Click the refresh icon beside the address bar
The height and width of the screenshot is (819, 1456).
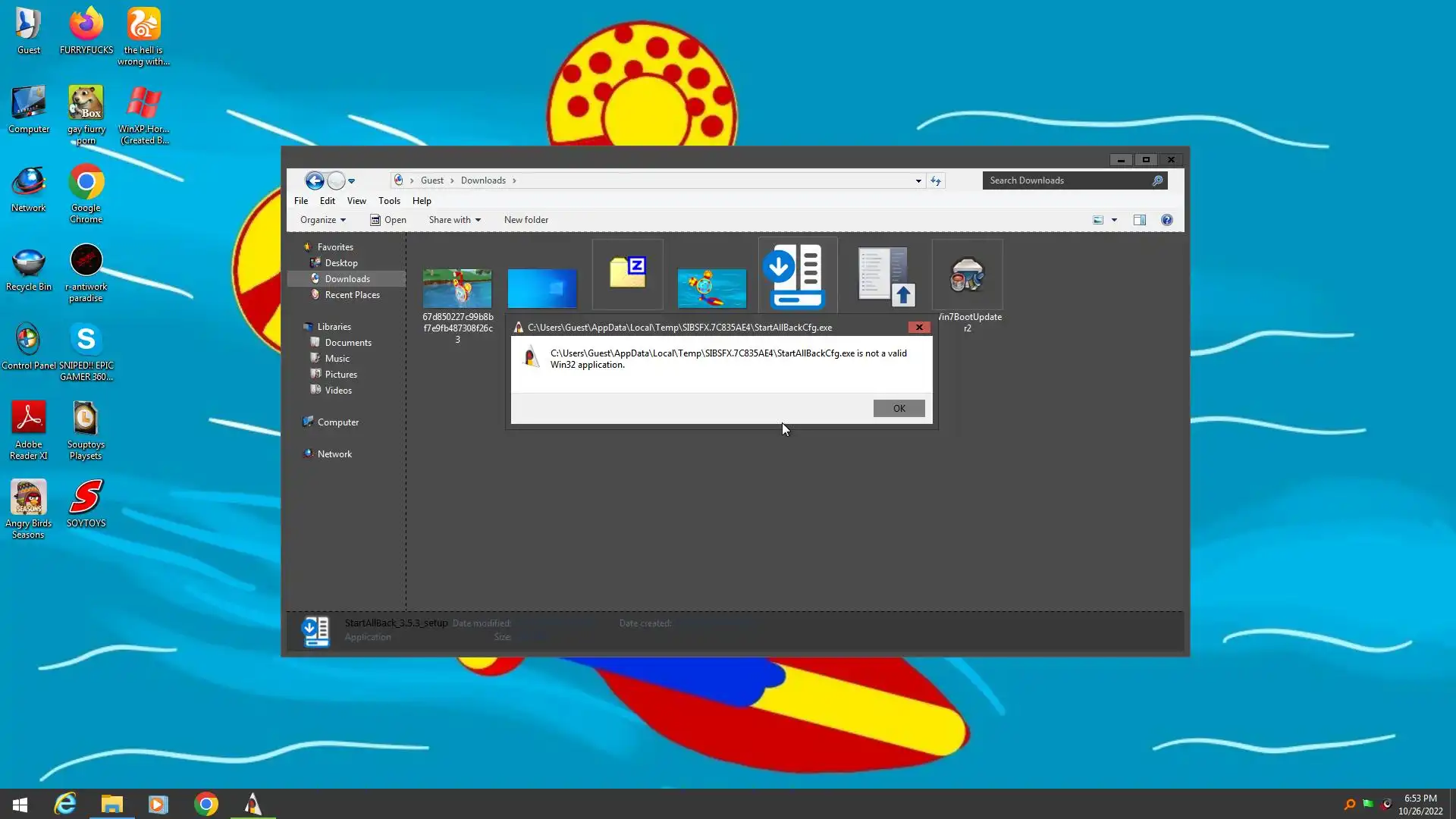point(936,180)
